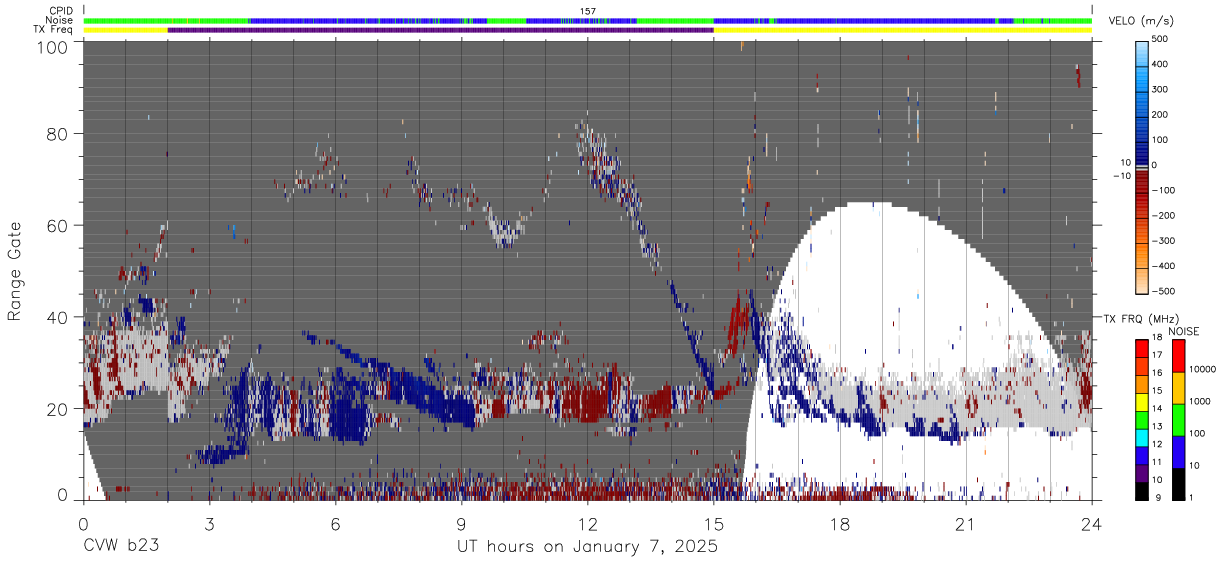
Task: Click the CPID label at top left
Action: [x=61, y=11]
